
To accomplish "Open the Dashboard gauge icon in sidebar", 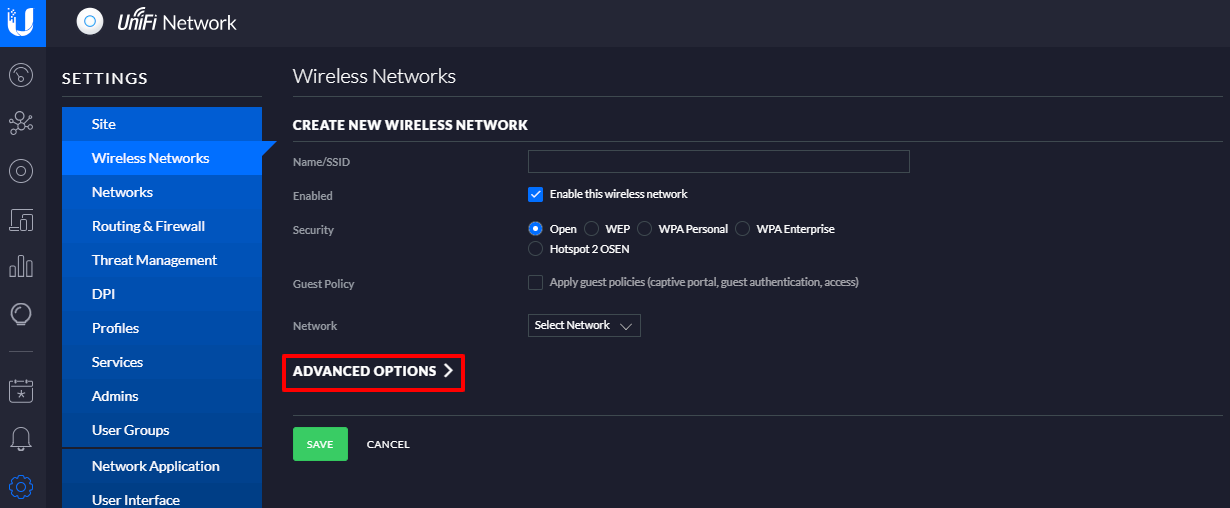I will tap(21, 74).
